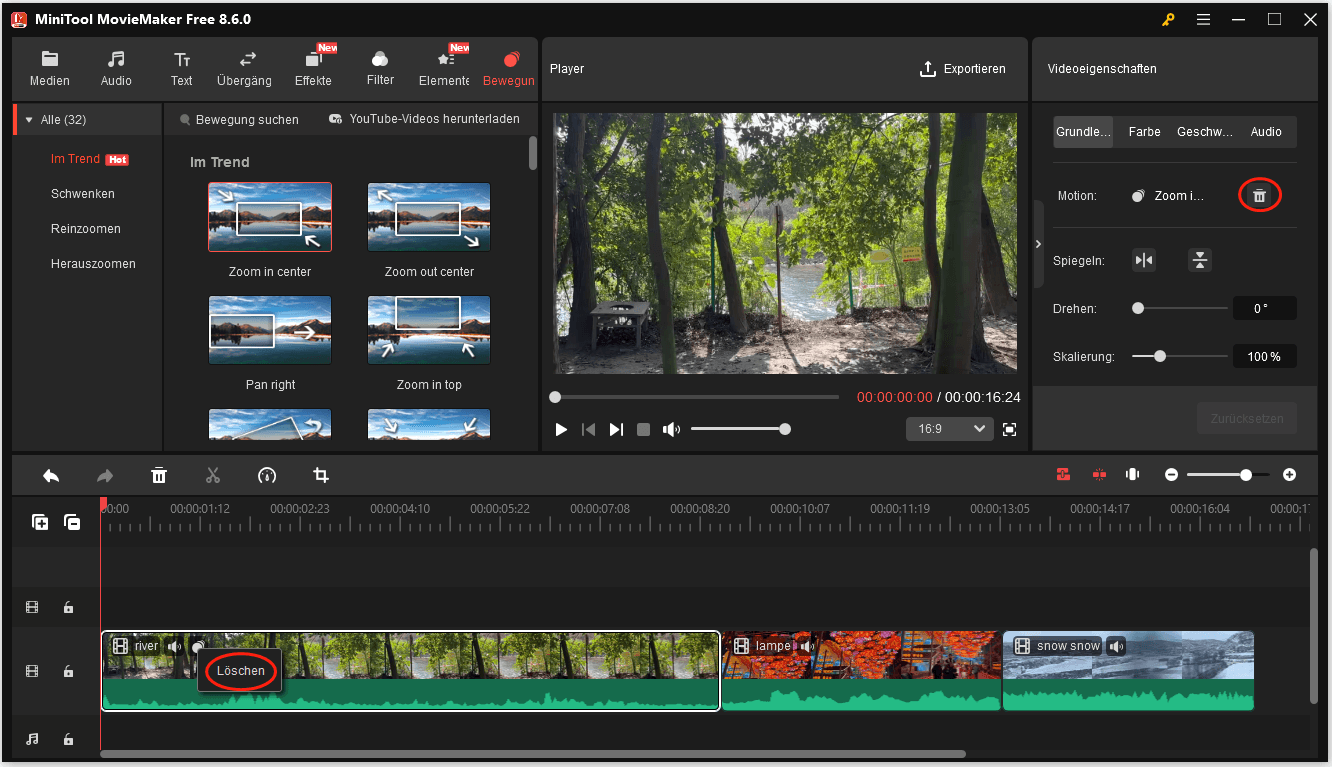The height and width of the screenshot is (767, 1332).
Task: Switch to the Filter tab
Action: point(380,69)
